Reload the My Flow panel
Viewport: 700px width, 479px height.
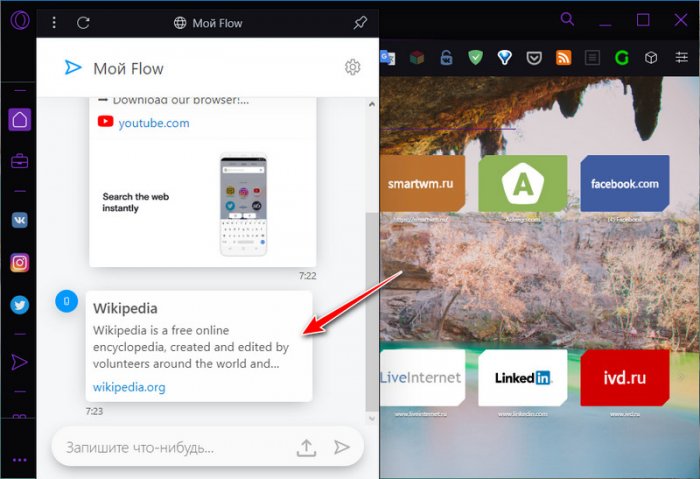83,23
